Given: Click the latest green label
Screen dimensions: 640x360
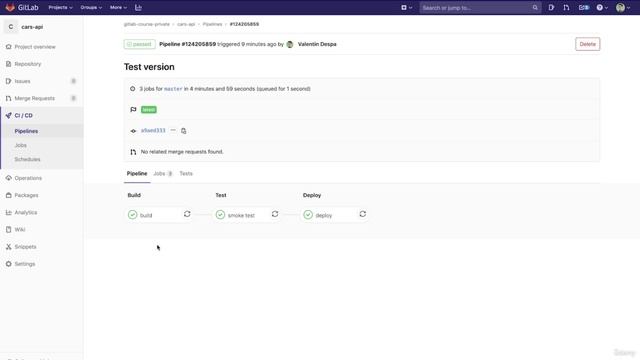Looking at the screenshot, I should pyautogui.click(x=149, y=109).
